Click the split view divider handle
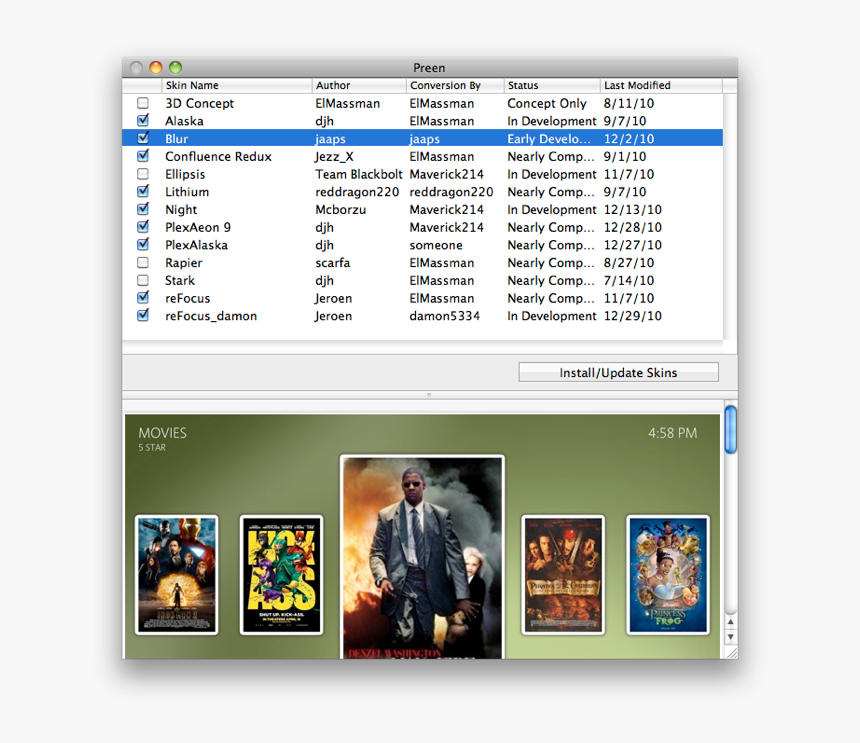This screenshot has height=743, width=860. [x=429, y=394]
